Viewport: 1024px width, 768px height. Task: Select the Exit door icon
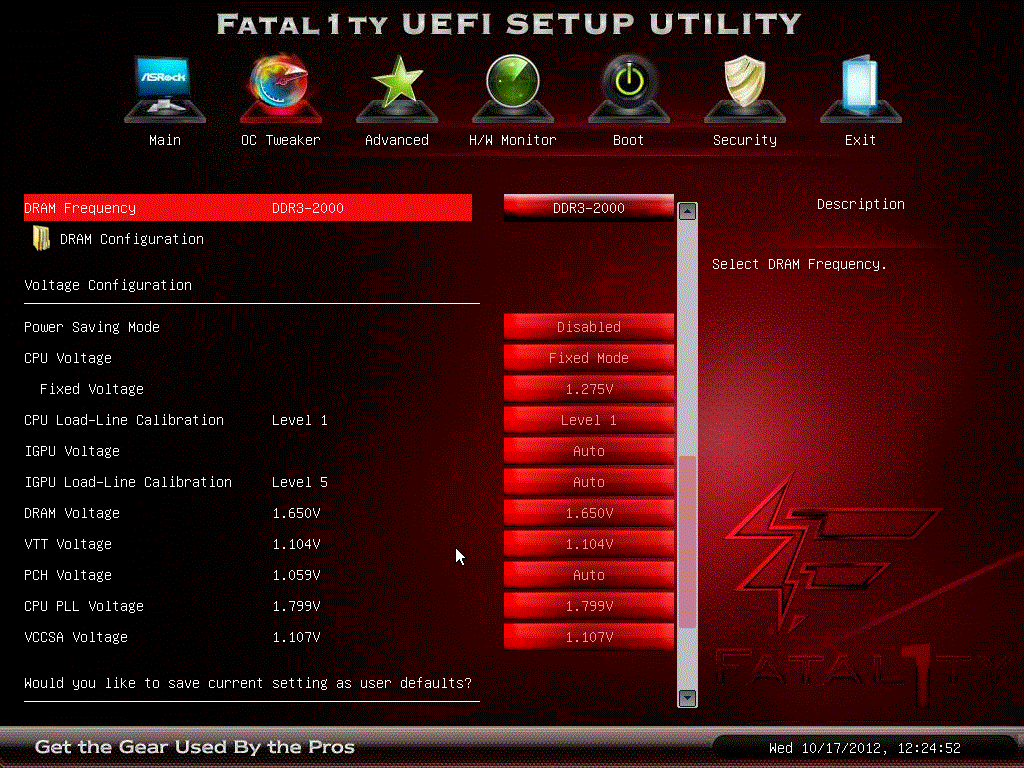pos(861,88)
